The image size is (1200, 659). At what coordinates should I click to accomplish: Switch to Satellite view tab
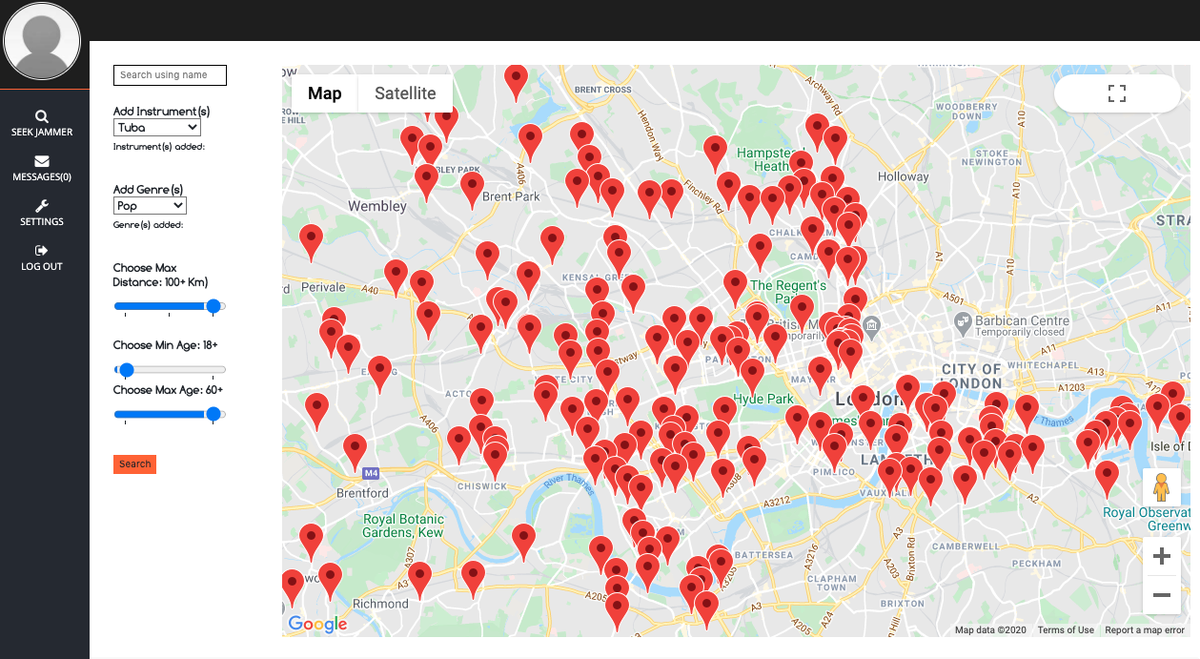[405, 93]
